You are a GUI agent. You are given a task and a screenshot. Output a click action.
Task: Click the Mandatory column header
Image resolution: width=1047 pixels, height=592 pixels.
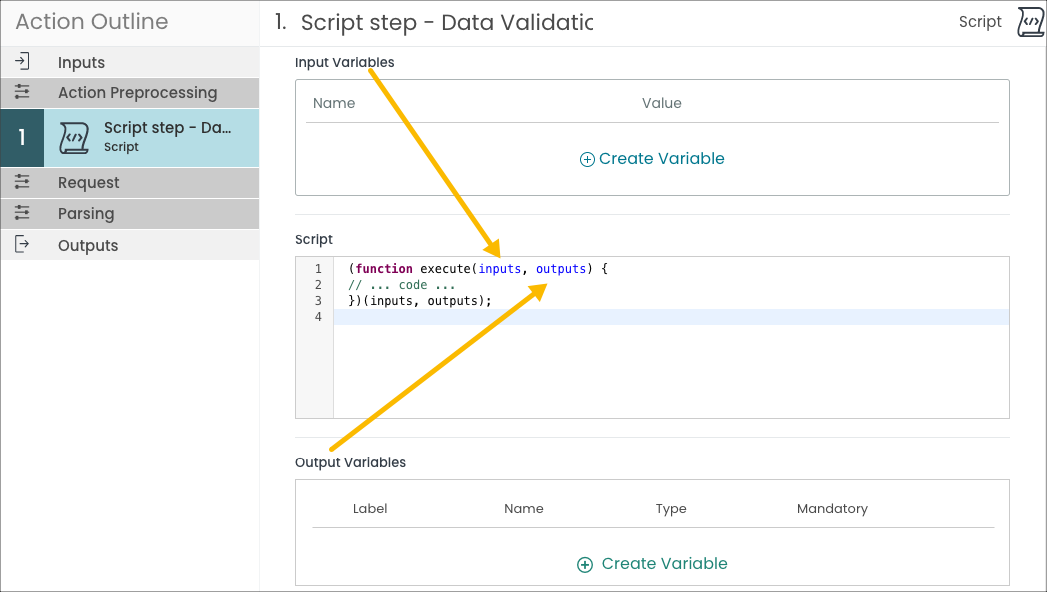point(832,509)
